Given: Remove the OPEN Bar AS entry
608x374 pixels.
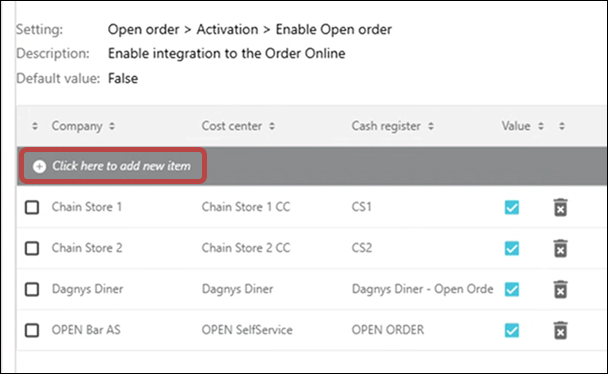Looking at the screenshot, I should 560,330.
